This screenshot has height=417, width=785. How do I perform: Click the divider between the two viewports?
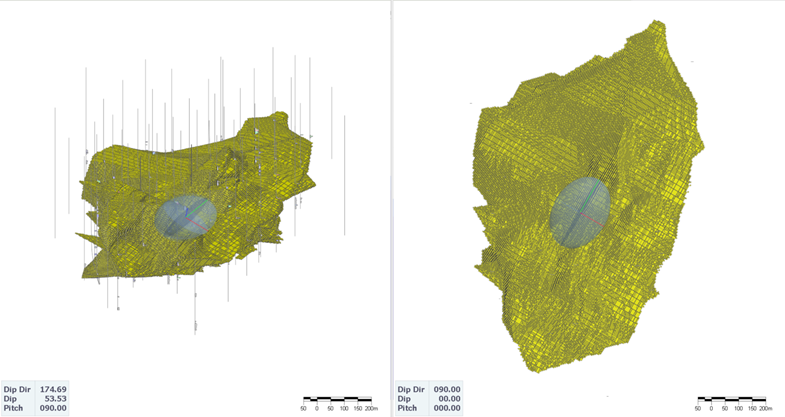click(392, 200)
